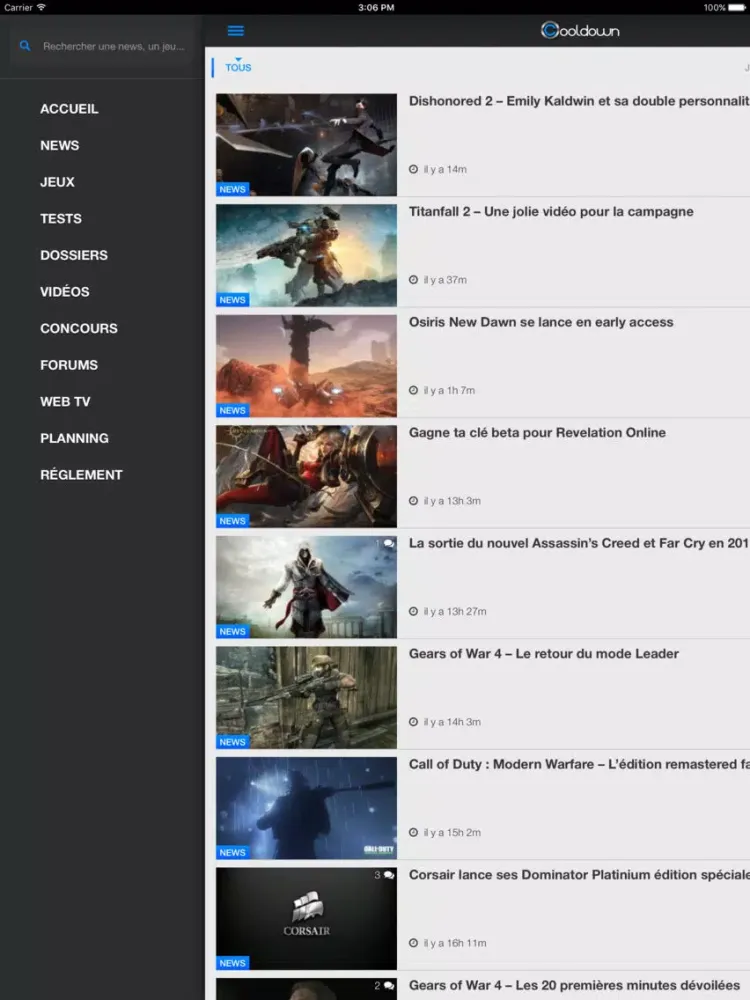Open 'La sortie du nouvel Assassin's Creed' article
This screenshot has width=750, height=1000.
tap(579, 543)
